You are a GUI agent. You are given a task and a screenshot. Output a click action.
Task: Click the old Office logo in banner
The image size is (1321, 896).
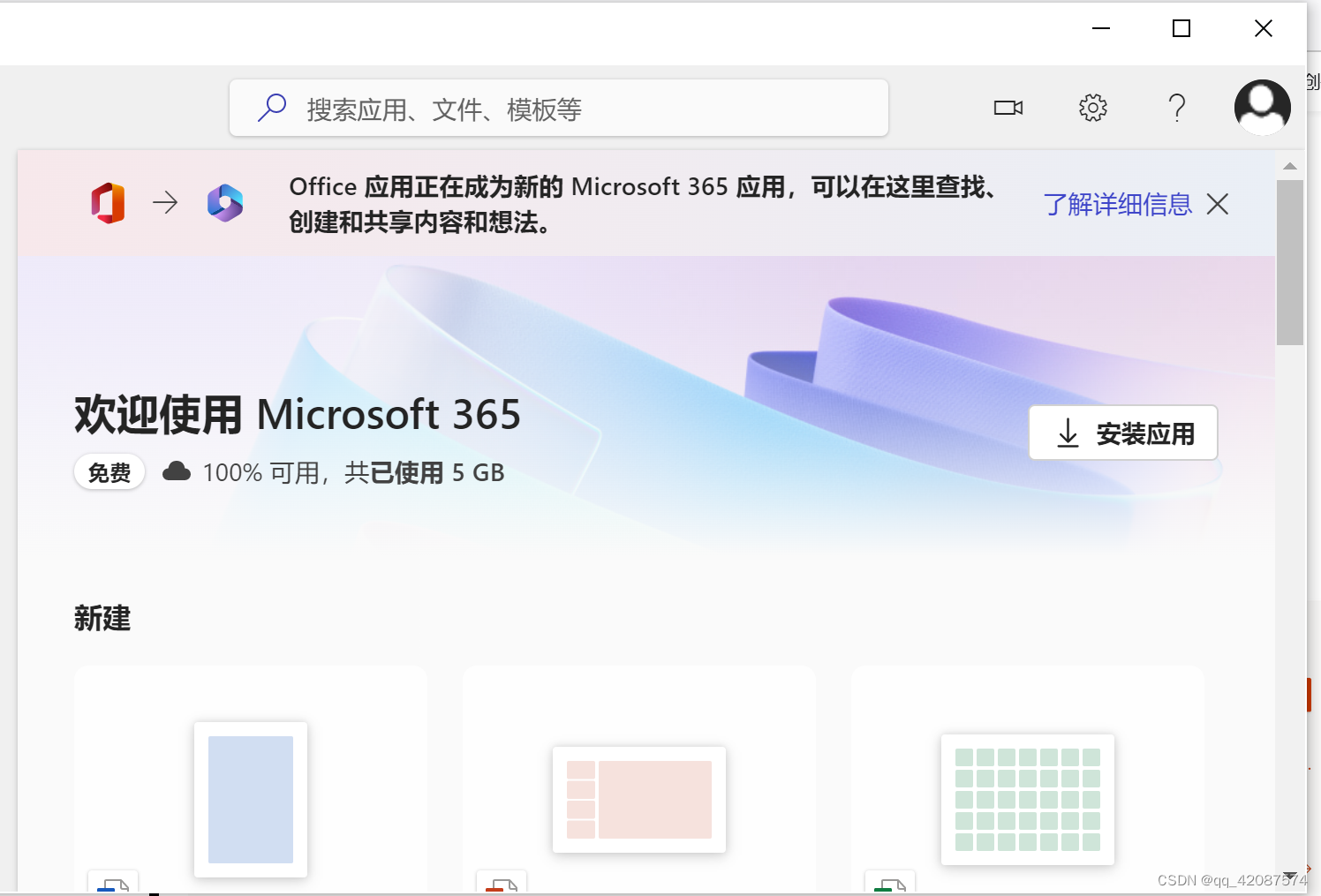(108, 203)
